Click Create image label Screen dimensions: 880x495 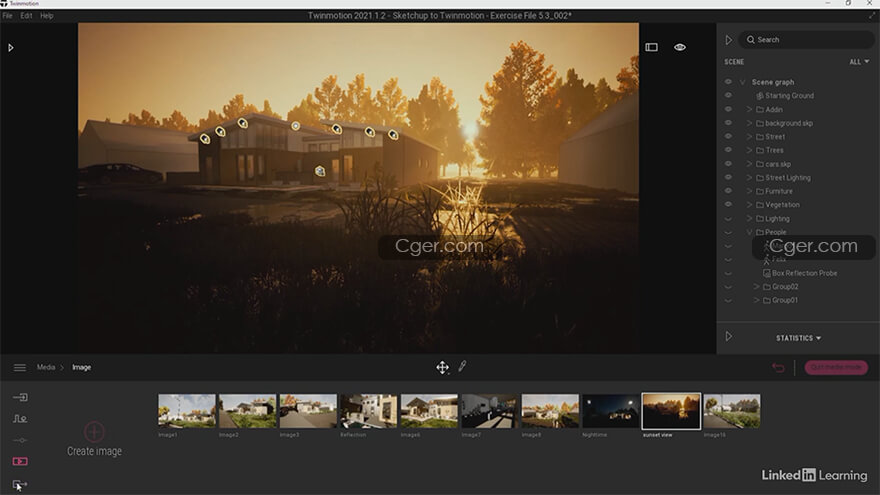click(94, 451)
